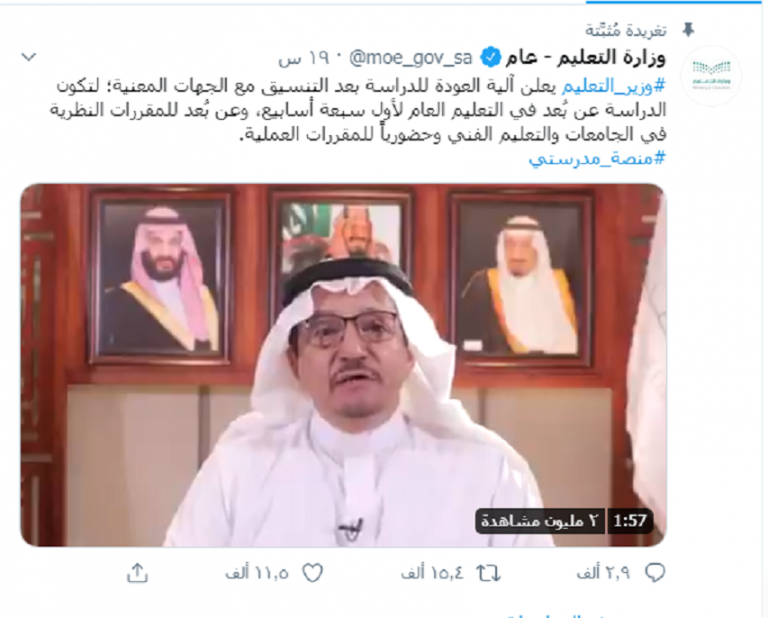Viewport: 768px width, 618px height.
Task: Click the 1:57 video duration badge
Action: pos(630,521)
